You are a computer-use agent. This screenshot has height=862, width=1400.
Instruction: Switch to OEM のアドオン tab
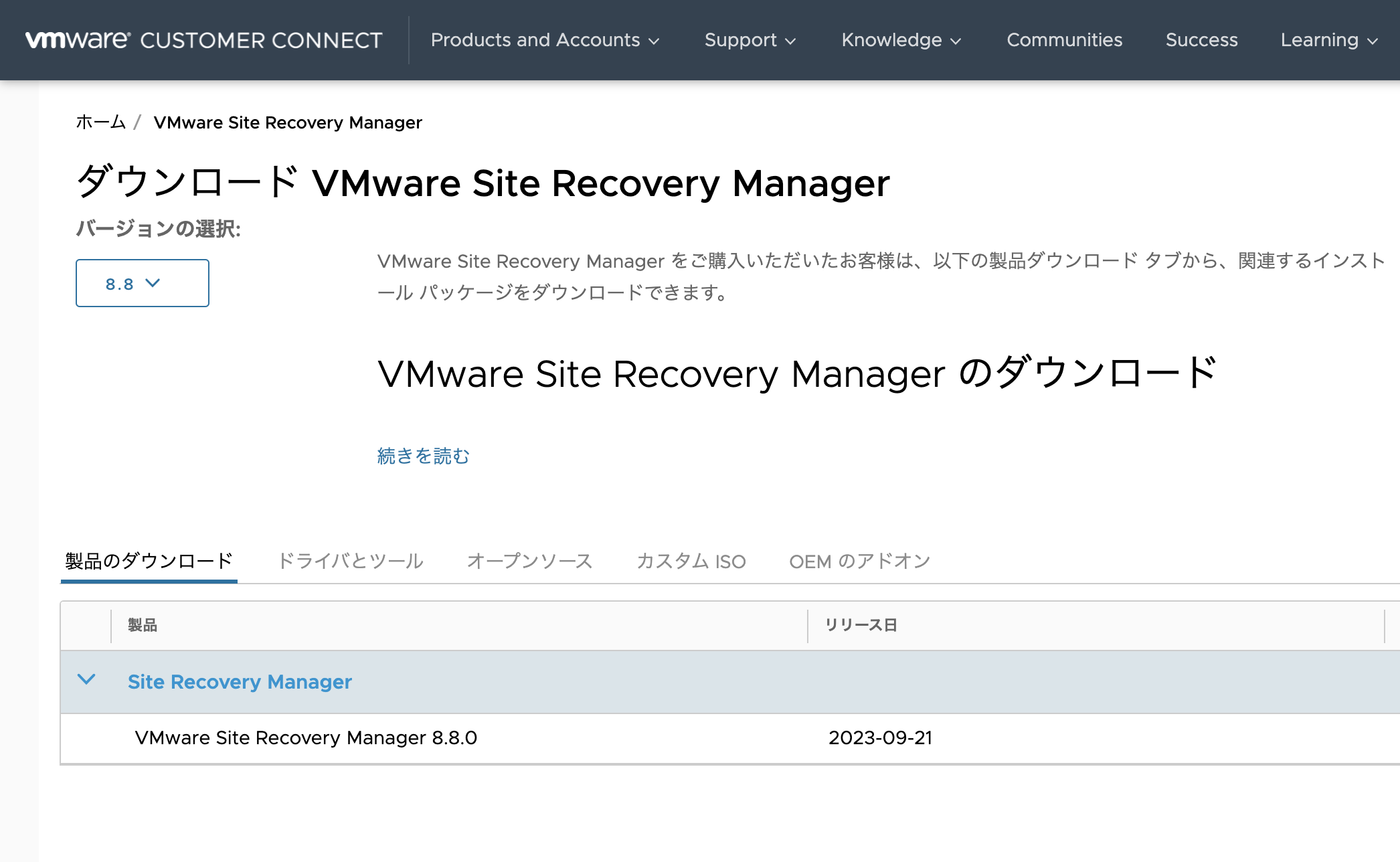point(860,561)
